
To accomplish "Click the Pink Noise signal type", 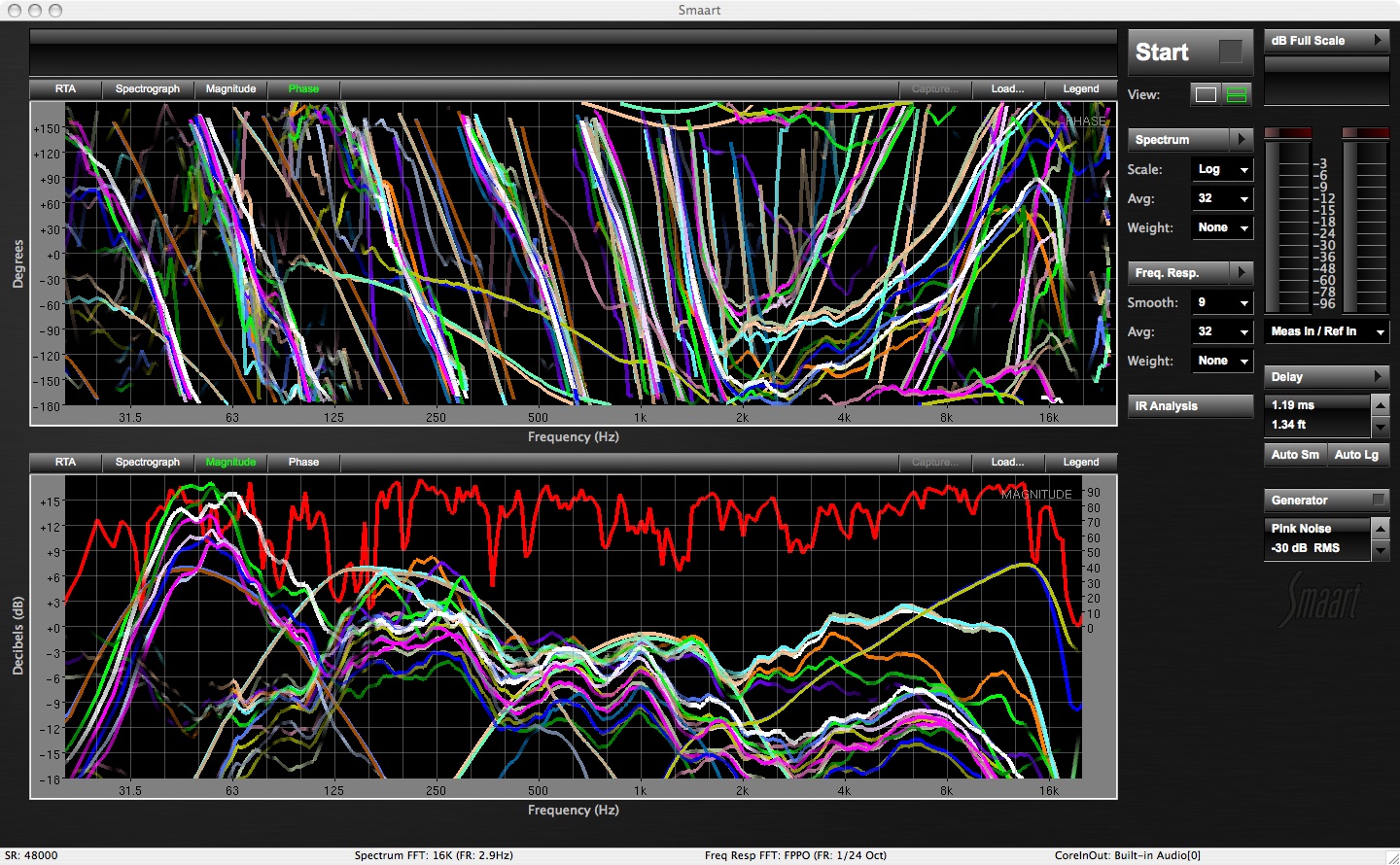I will (x=1301, y=528).
